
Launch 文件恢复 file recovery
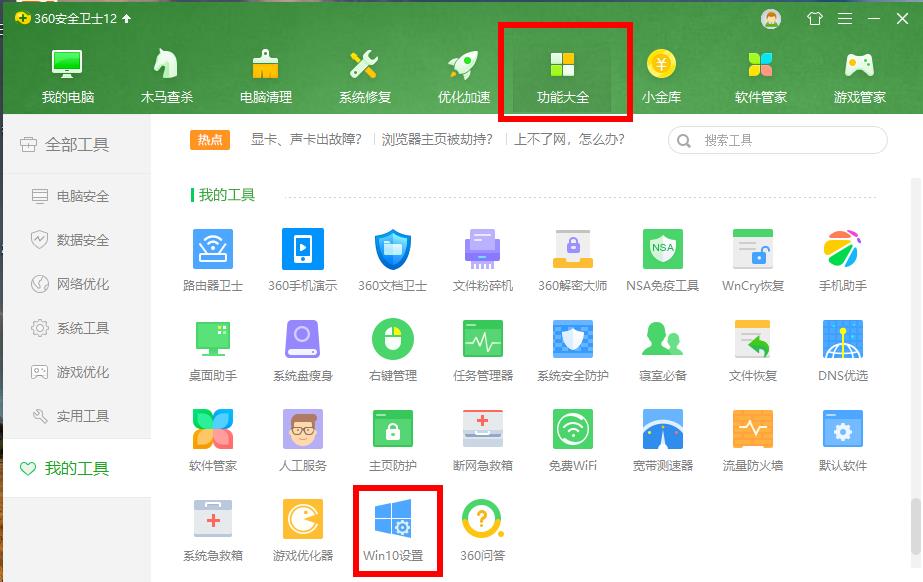click(753, 350)
